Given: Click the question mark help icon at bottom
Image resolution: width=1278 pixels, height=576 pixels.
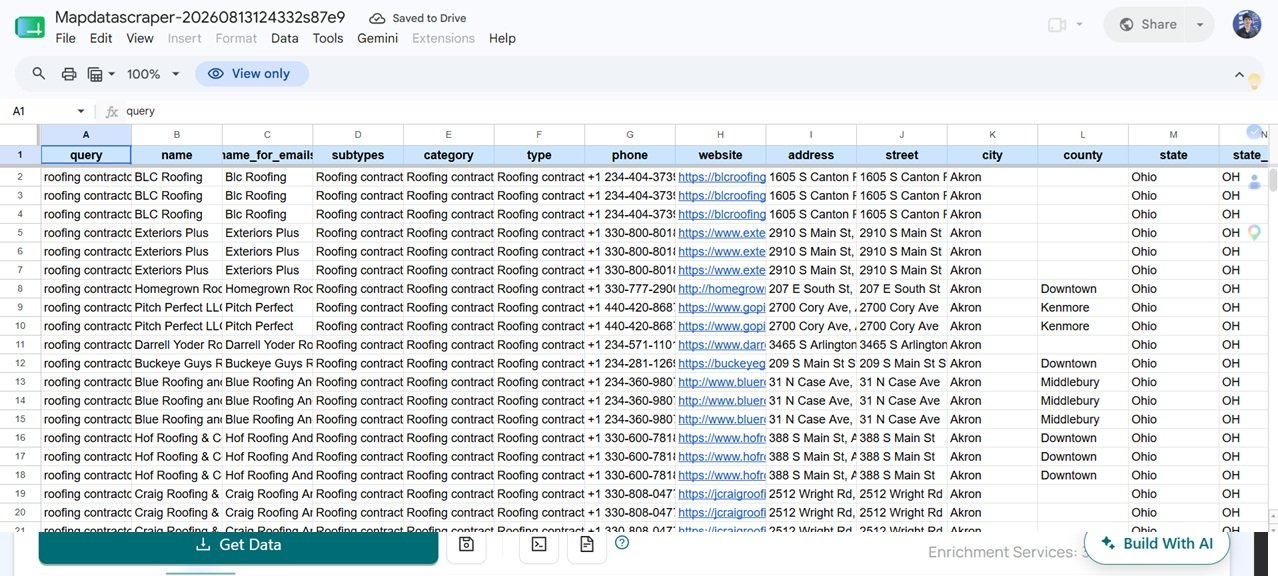Looking at the screenshot, I should coord(622,543).
